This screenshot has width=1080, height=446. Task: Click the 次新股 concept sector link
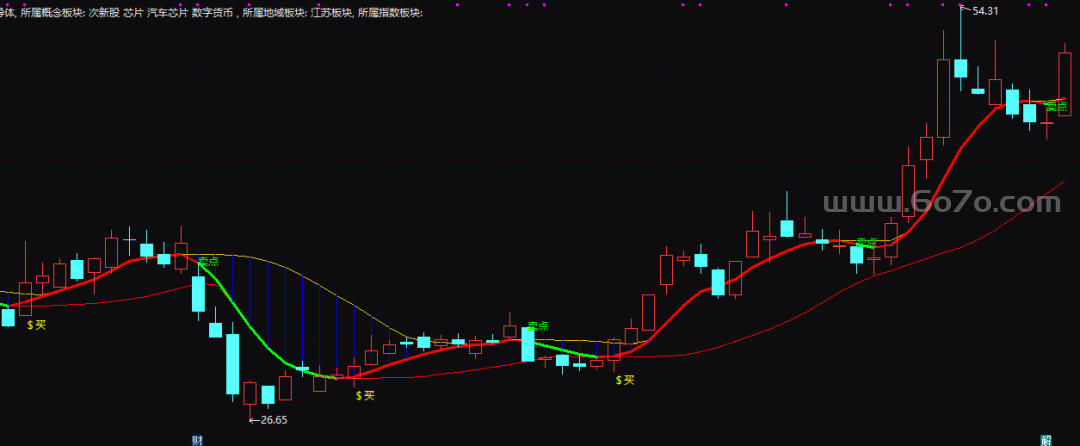(104, 13)
